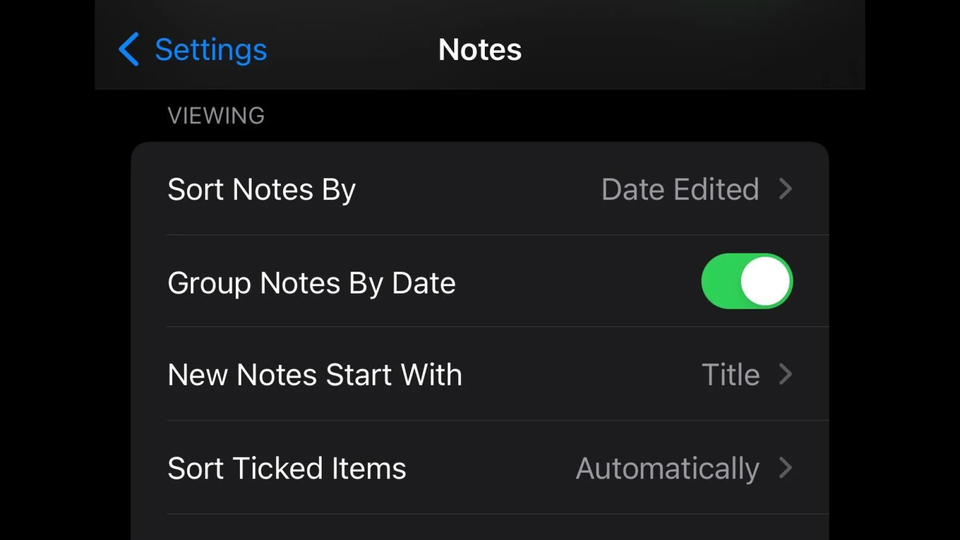Click the white knob of the green toggle
The width and height of the screenshot is (960, 540).
coord(765,281)
